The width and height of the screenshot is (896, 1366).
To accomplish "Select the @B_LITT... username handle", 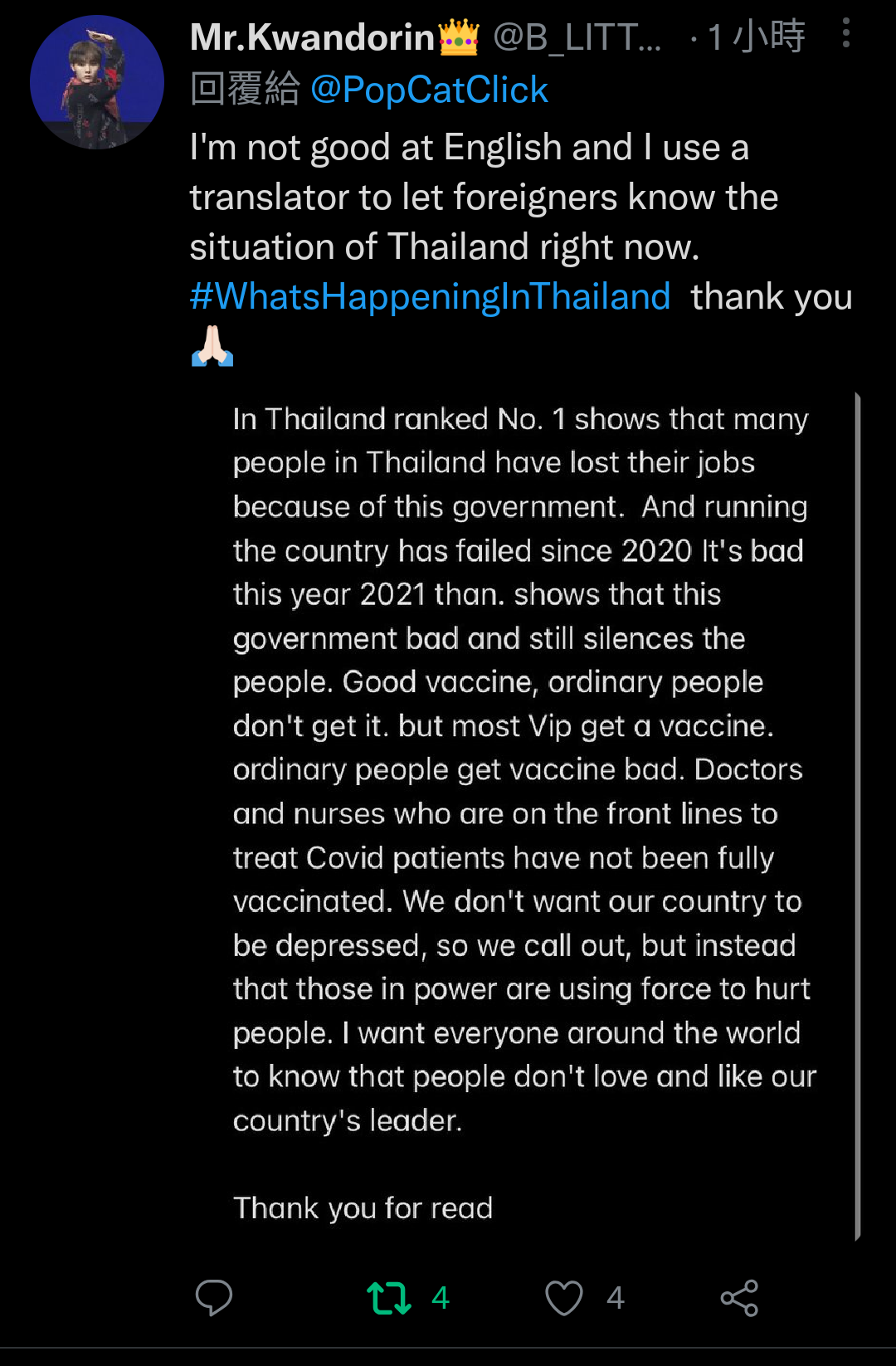I will click(577, 37).
